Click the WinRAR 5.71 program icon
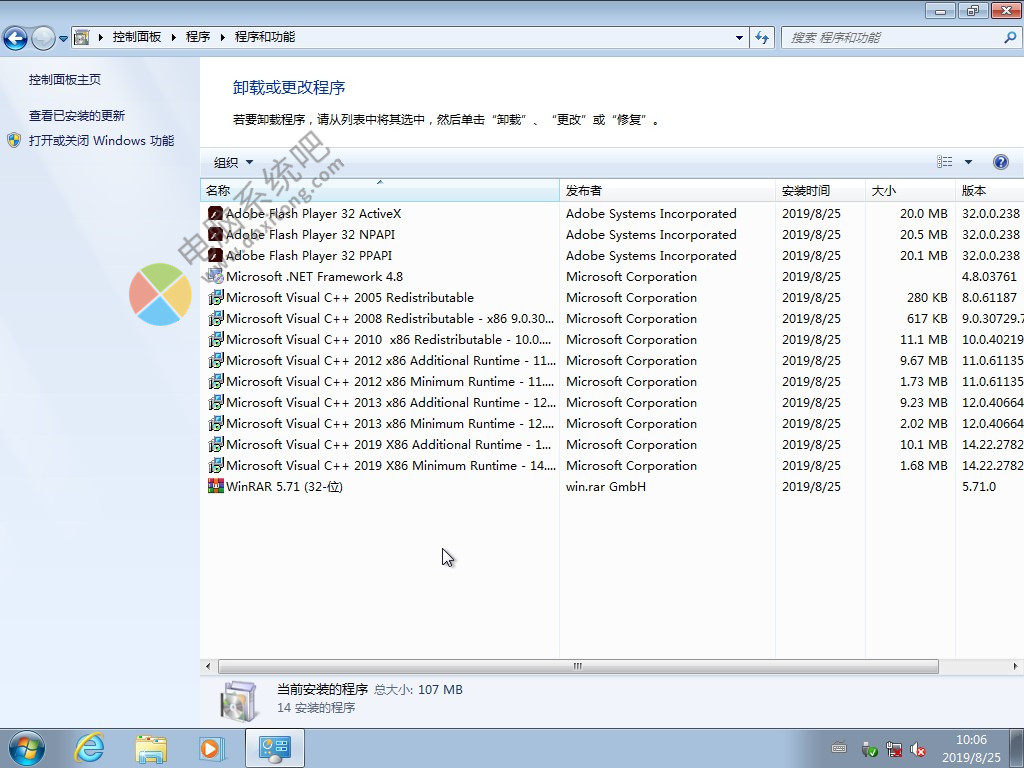The image size is (1024, 768). pos(215,487)
